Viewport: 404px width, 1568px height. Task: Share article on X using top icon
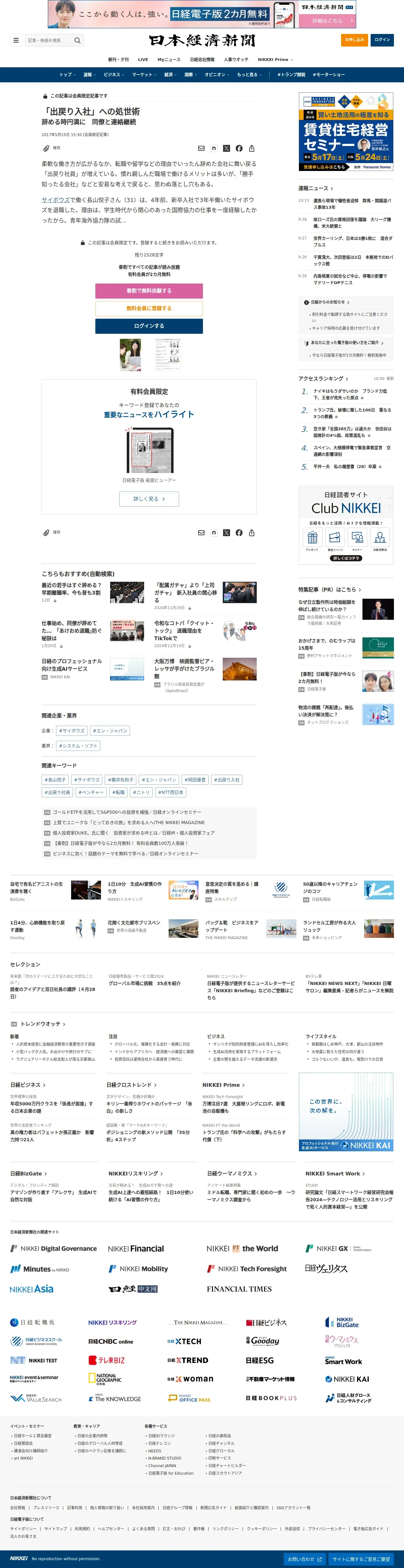[x=226, y=149]
